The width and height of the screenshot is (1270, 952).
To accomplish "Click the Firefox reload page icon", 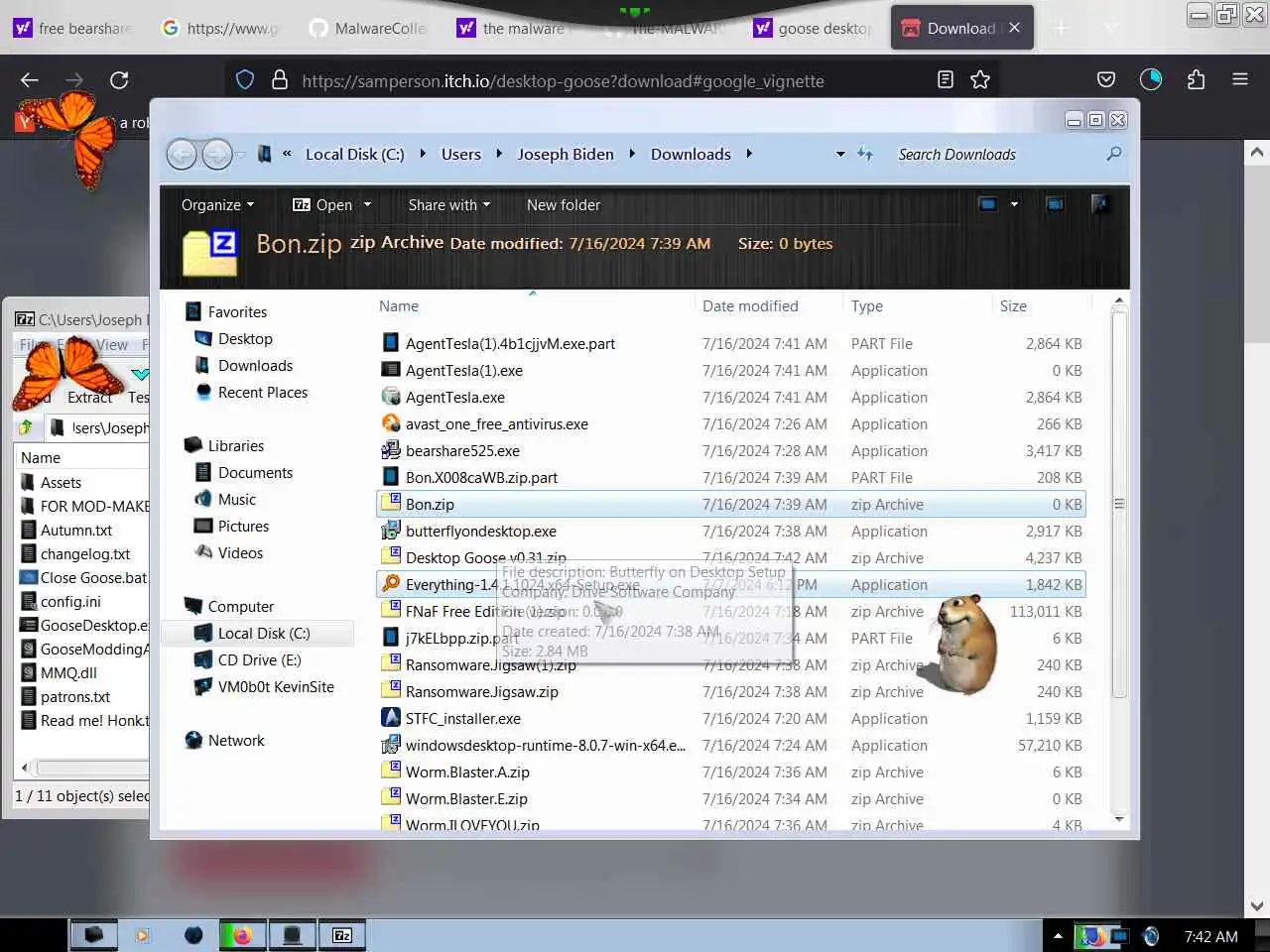I will tap(119, 80).
